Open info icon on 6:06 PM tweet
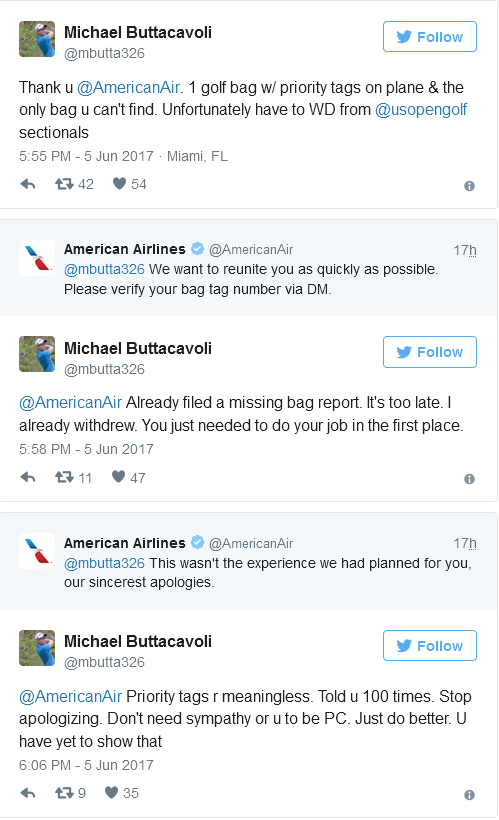 pyautogui.click(x=469, y=795)
